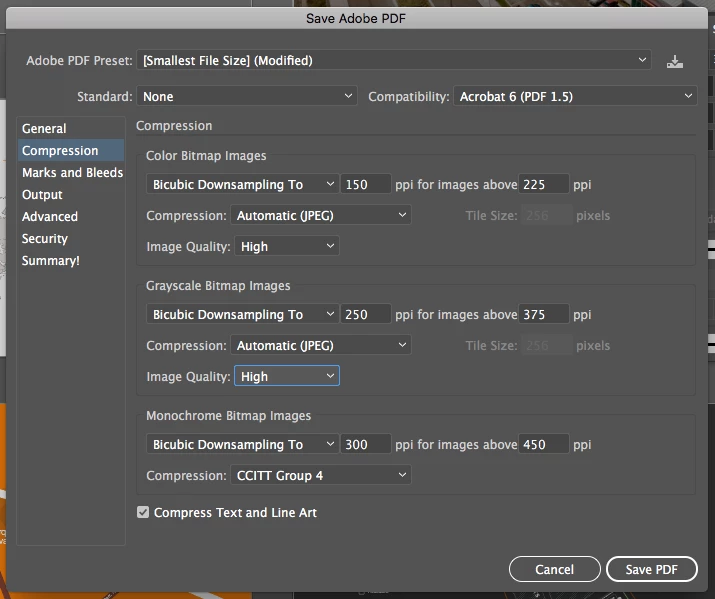715x599 pixels.
Task: Open the Advanced section
Action: point(71,217)
